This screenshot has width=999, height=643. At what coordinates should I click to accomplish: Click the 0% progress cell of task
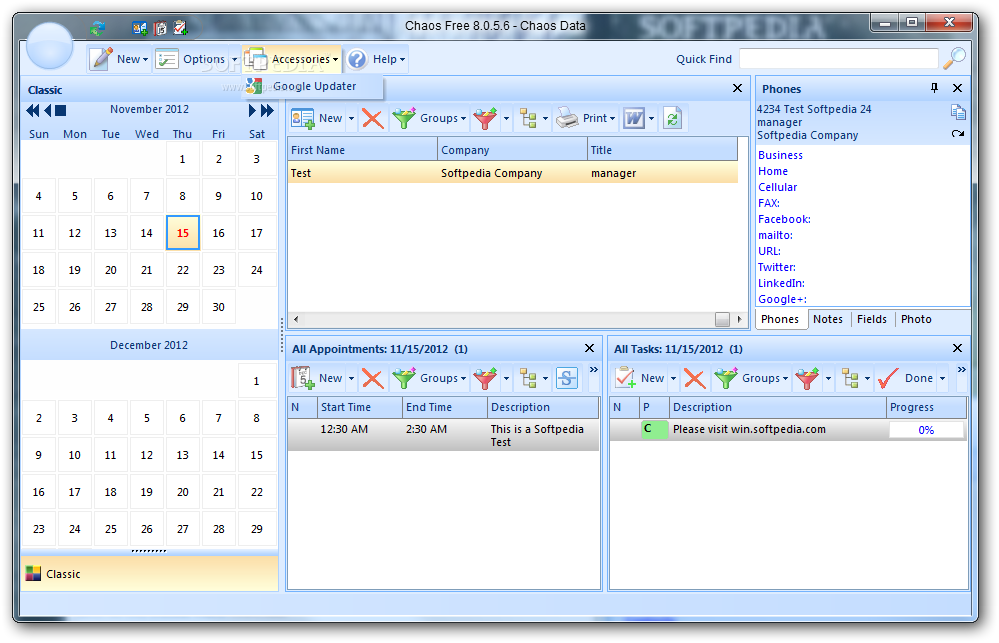[926, 430]
